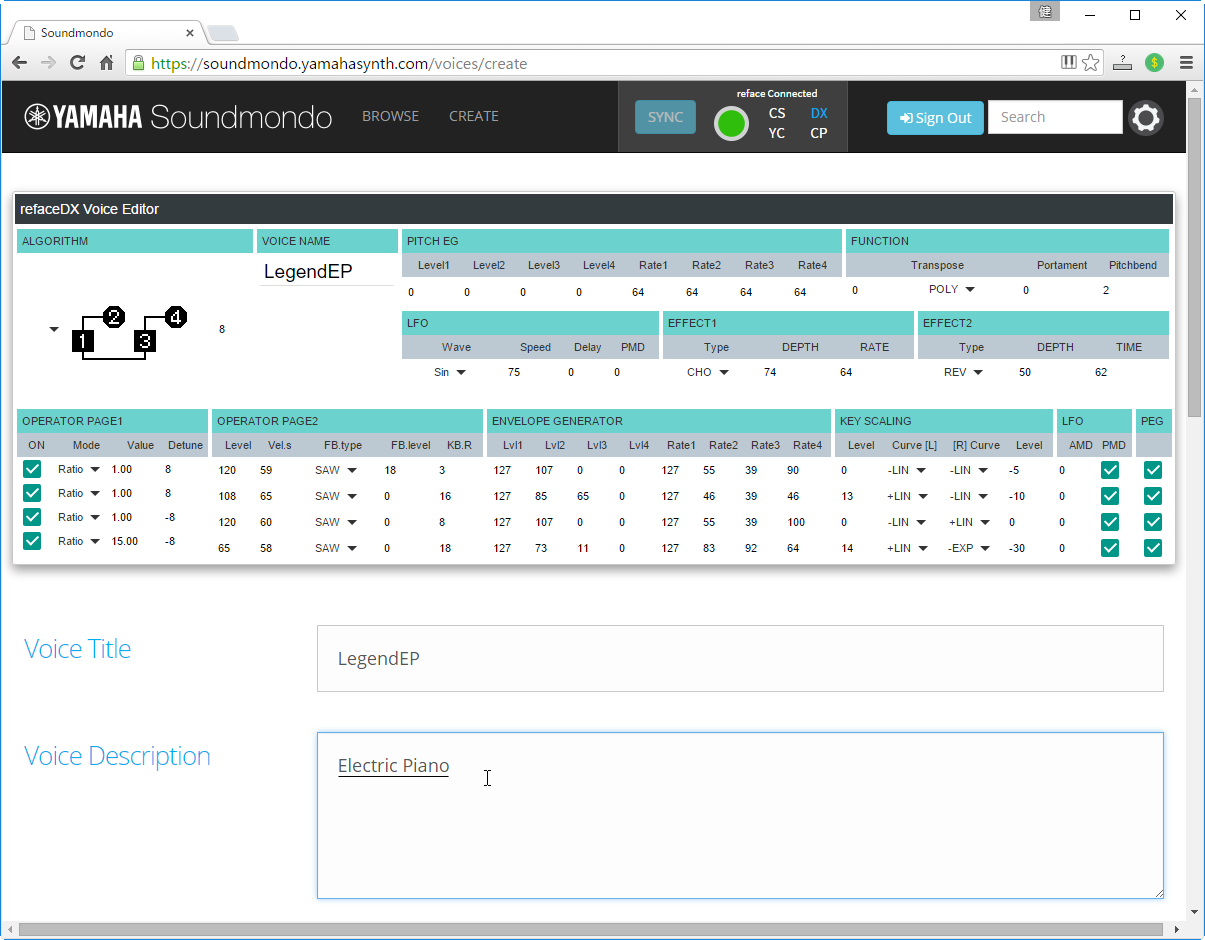Open a new browser tab

pos(222,33)
